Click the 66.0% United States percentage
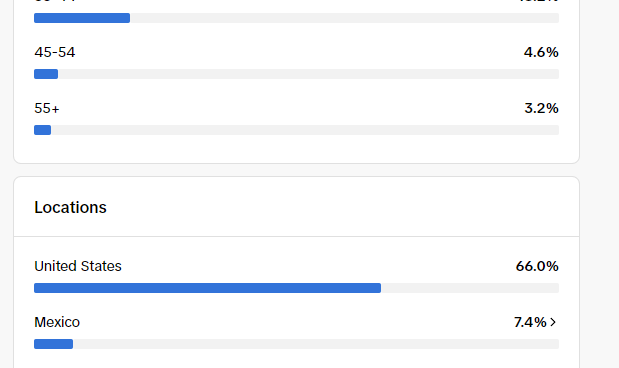 [537, 266]
